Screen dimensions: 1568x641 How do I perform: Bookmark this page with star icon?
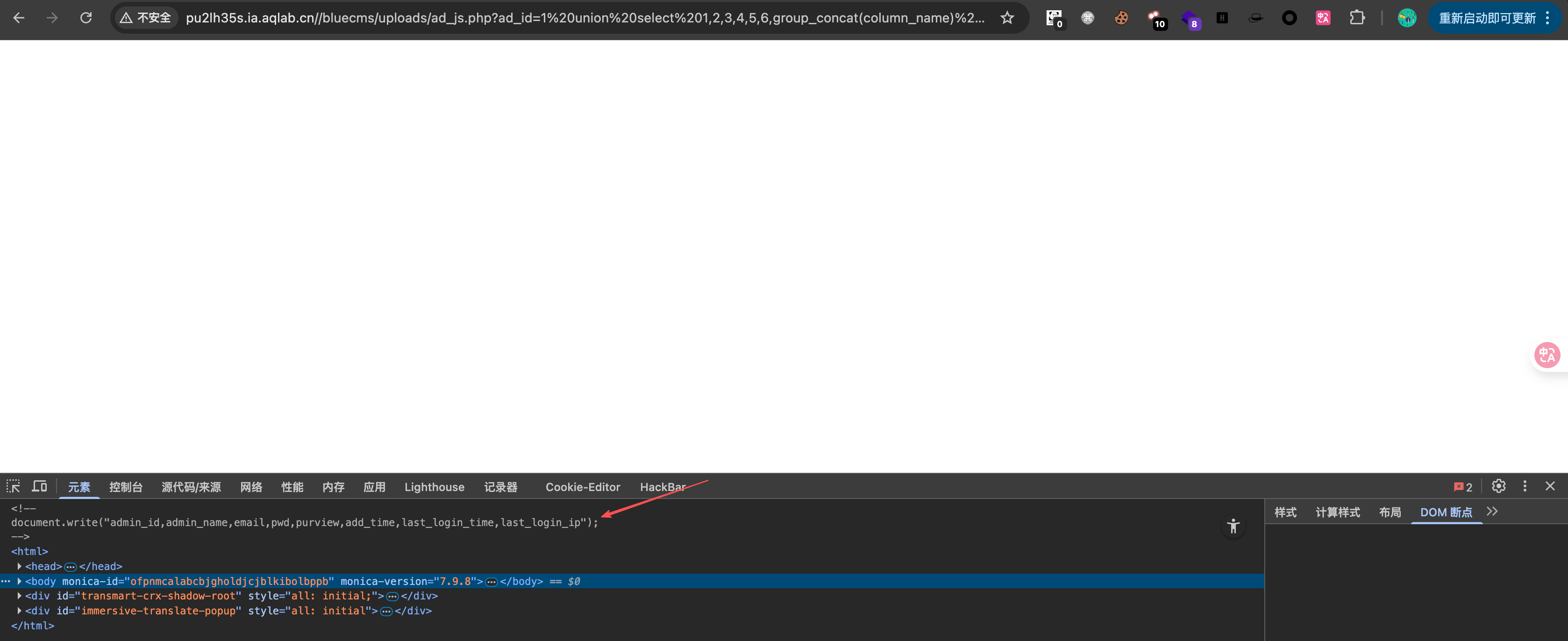pos(1007,18)
